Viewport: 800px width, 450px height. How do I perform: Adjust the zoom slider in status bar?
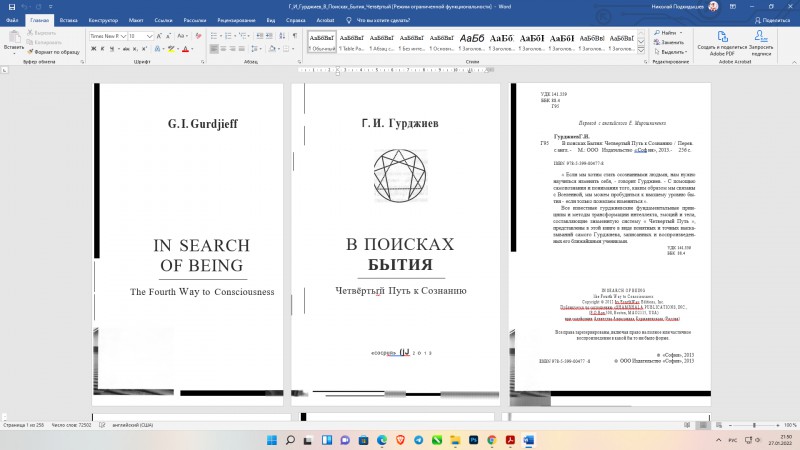(x=754, y=425)
